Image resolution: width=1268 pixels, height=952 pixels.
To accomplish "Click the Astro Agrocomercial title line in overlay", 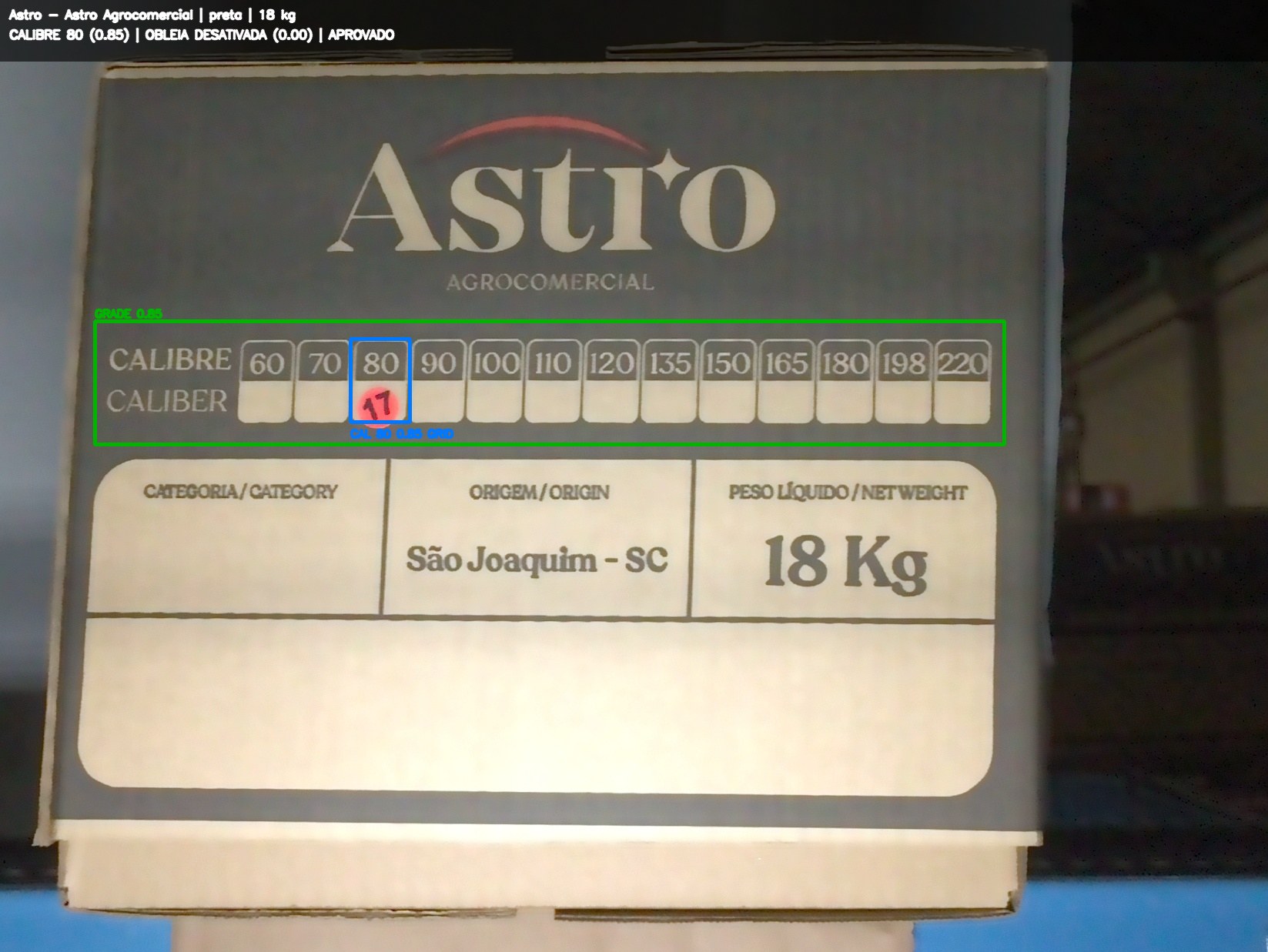I will click(x=152, y=15).
